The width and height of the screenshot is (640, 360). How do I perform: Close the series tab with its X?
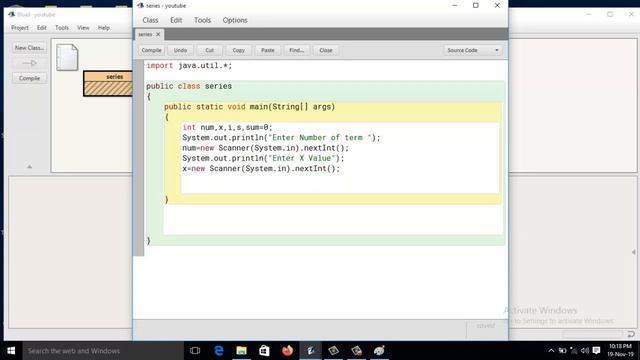158,35
